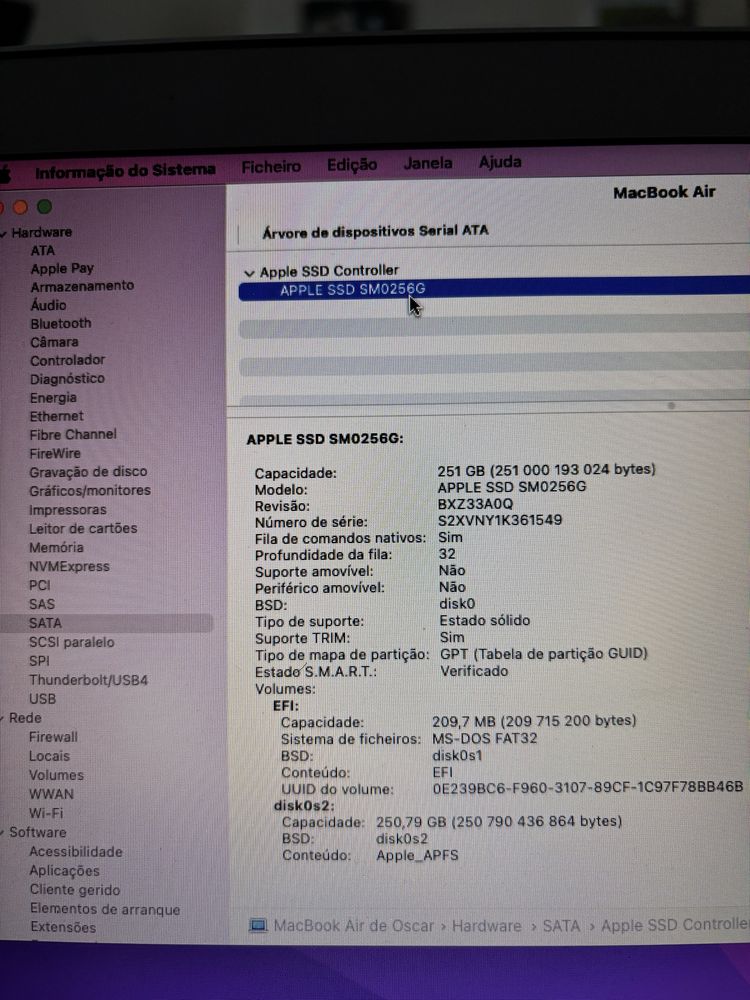The width and height of the screenshot is (750, 1000).
Task: Select Cliente gerido in the sidebar
Action: pyautogui.click(x=75, y=890)
